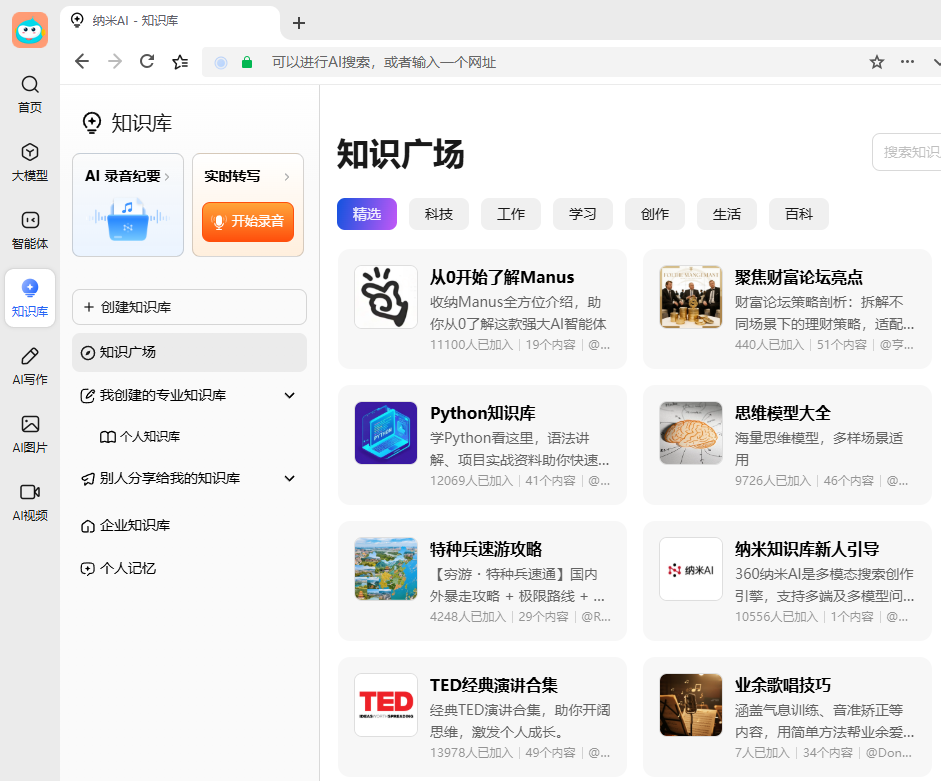Click the browser refresh icon

point(147,62)
